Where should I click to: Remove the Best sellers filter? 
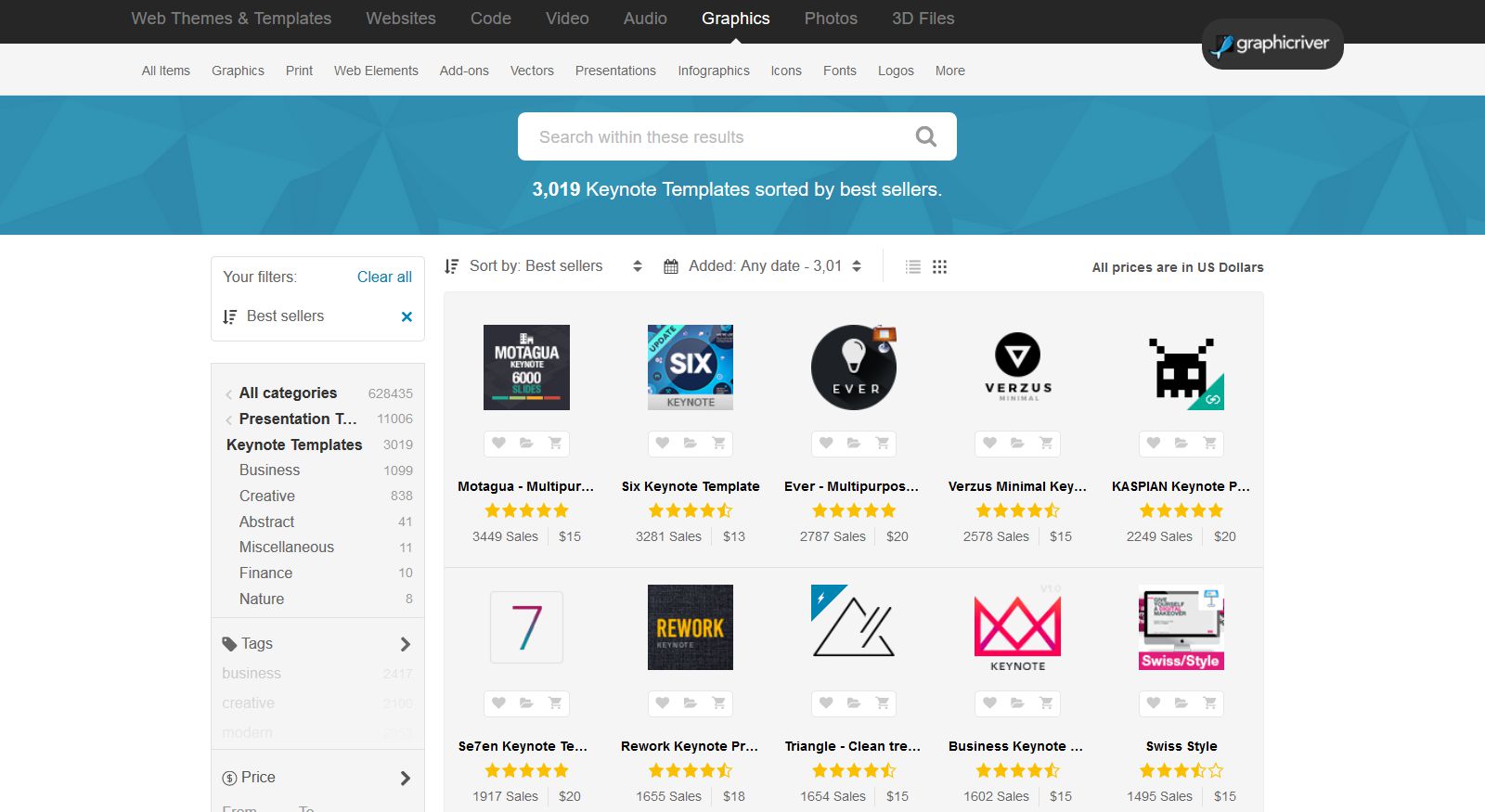click(x=407, y=316)
